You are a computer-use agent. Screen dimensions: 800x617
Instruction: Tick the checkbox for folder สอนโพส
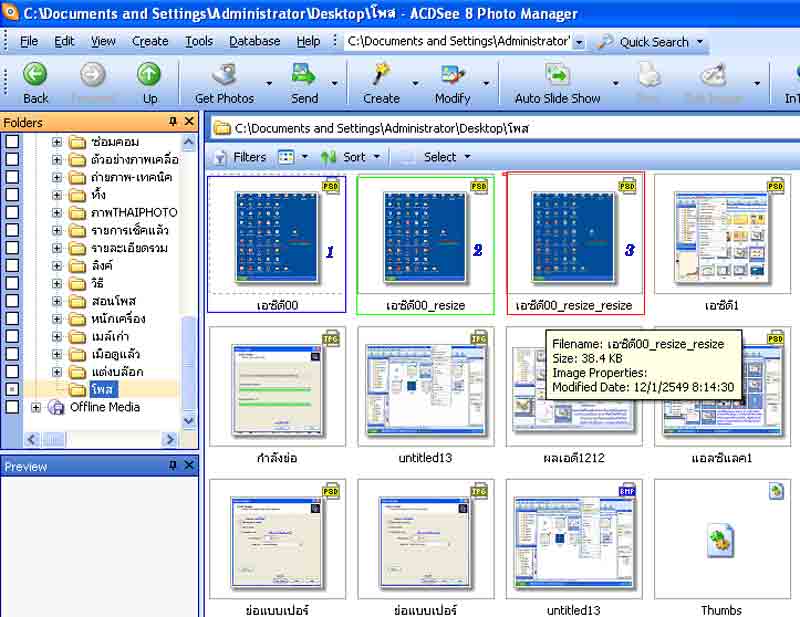click(x=12, y=301)
